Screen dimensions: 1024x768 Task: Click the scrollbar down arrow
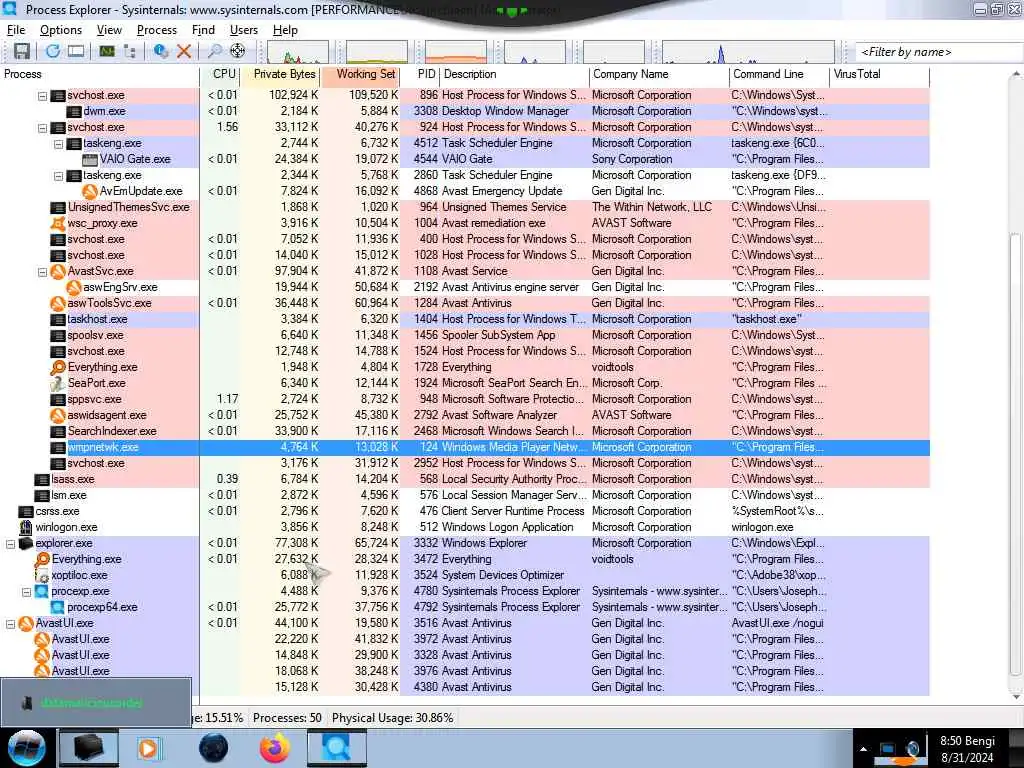coord(1016,696)
